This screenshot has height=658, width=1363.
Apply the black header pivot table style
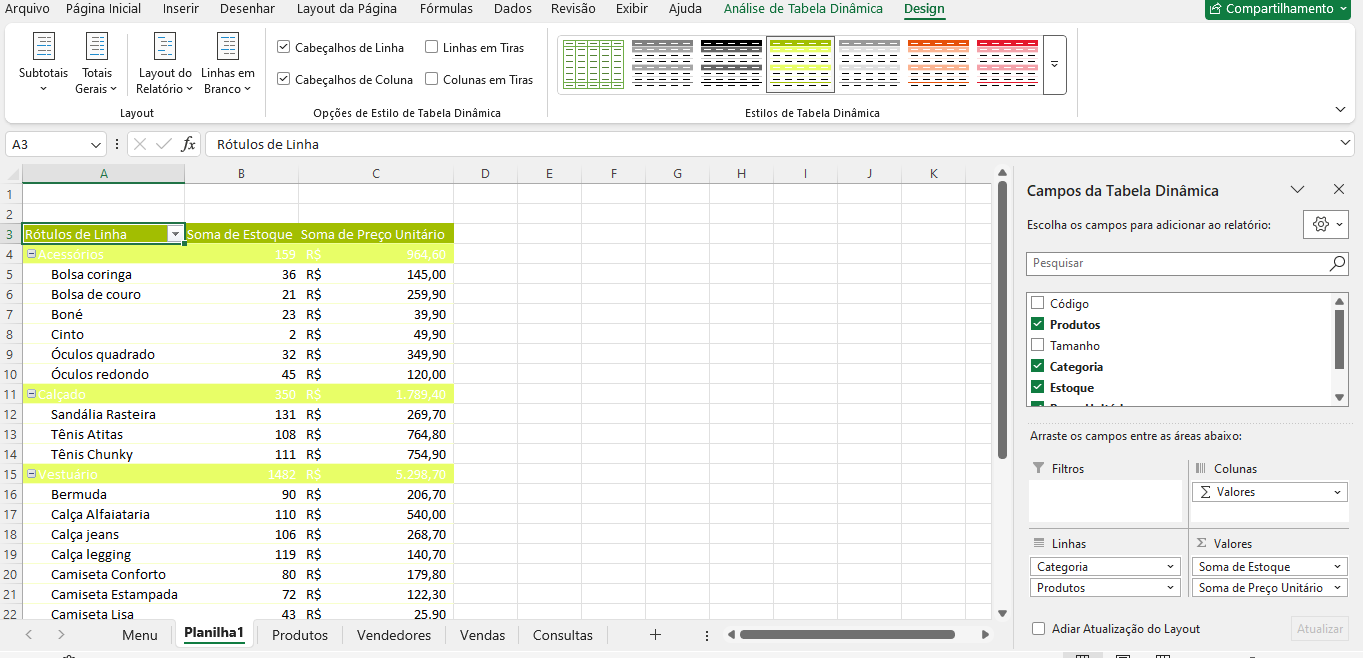[x=731, y=65]
